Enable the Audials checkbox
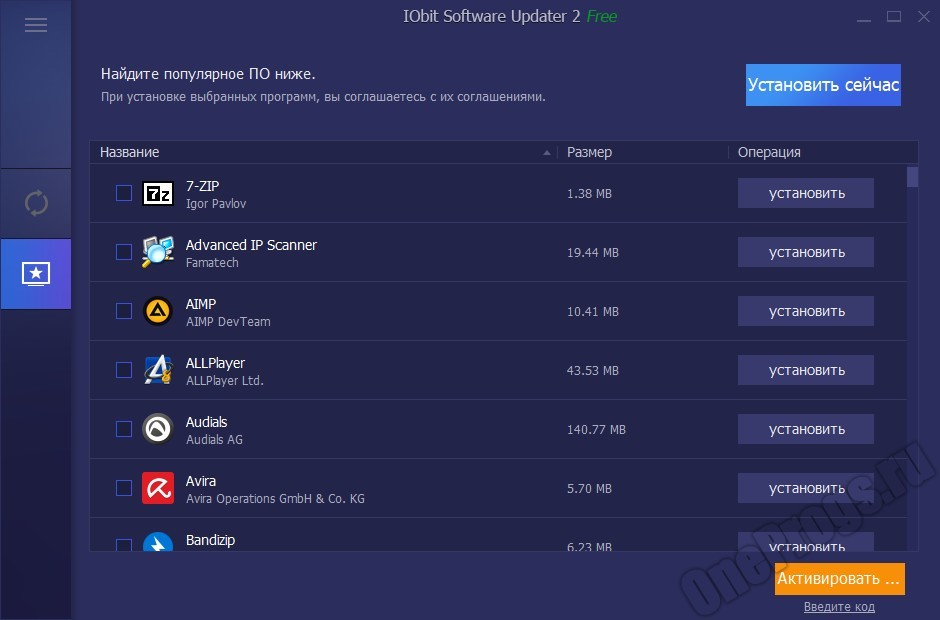940x620 pixels. [x=124, y=429]
